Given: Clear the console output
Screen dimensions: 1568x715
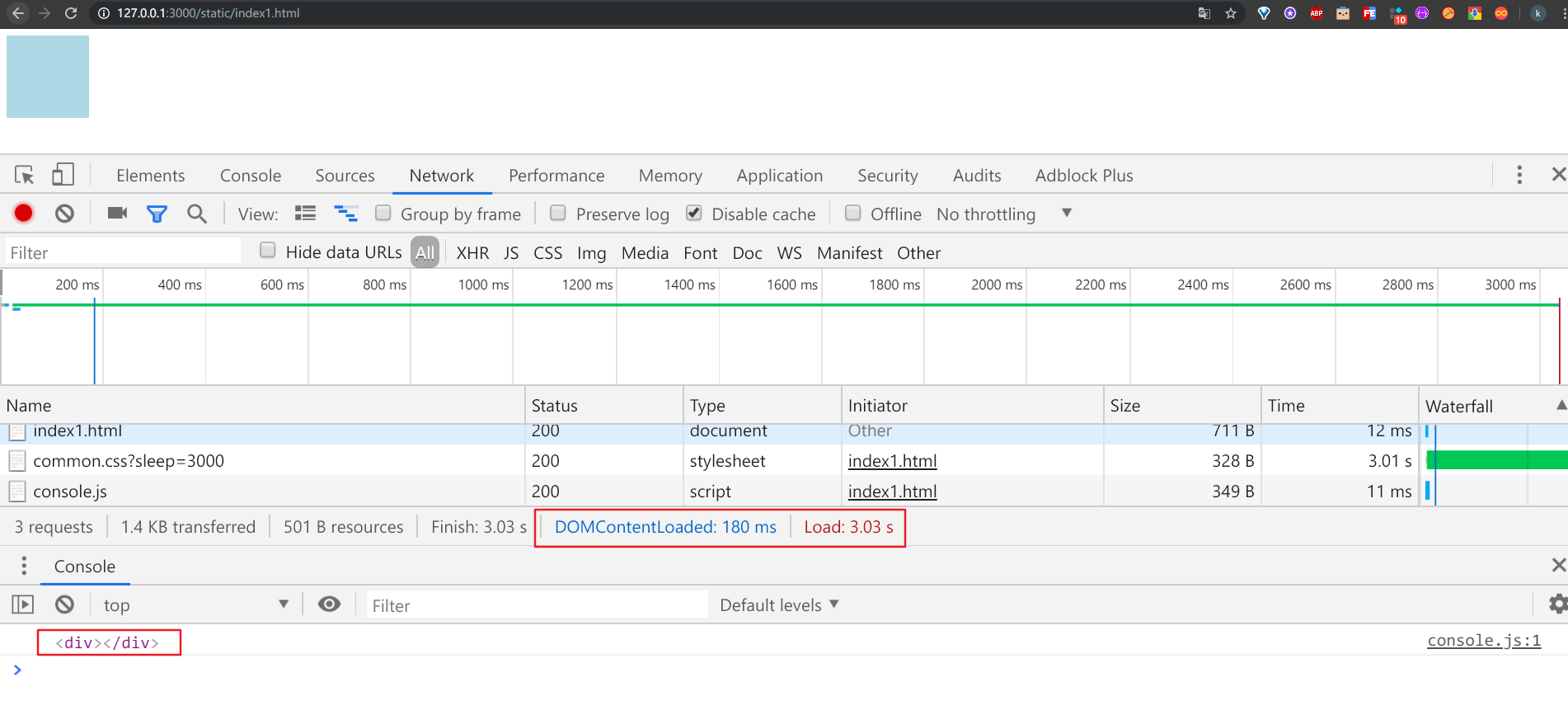Looking at the screenshot, I should pos(64,604).
